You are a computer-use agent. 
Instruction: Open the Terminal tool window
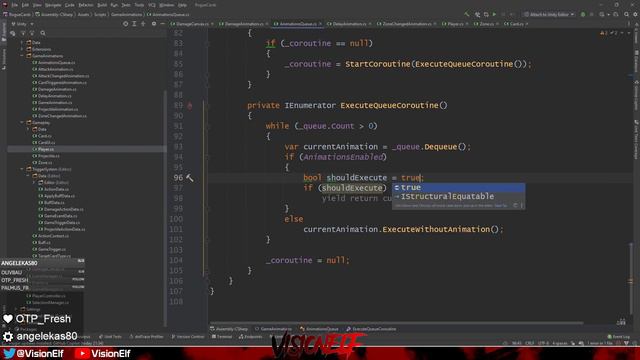[222, 337]
